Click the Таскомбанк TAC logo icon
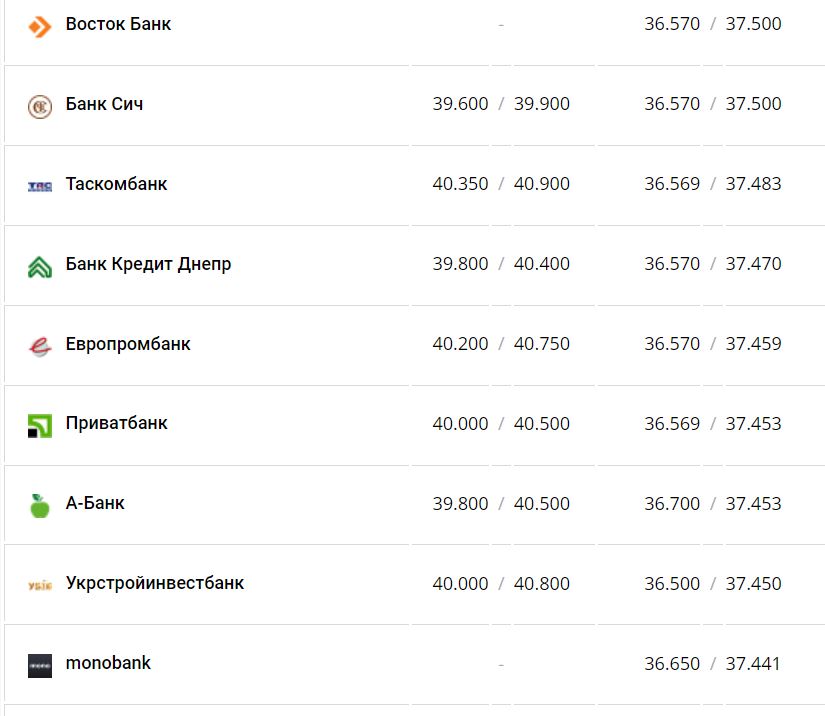 (x=39, y=186)
